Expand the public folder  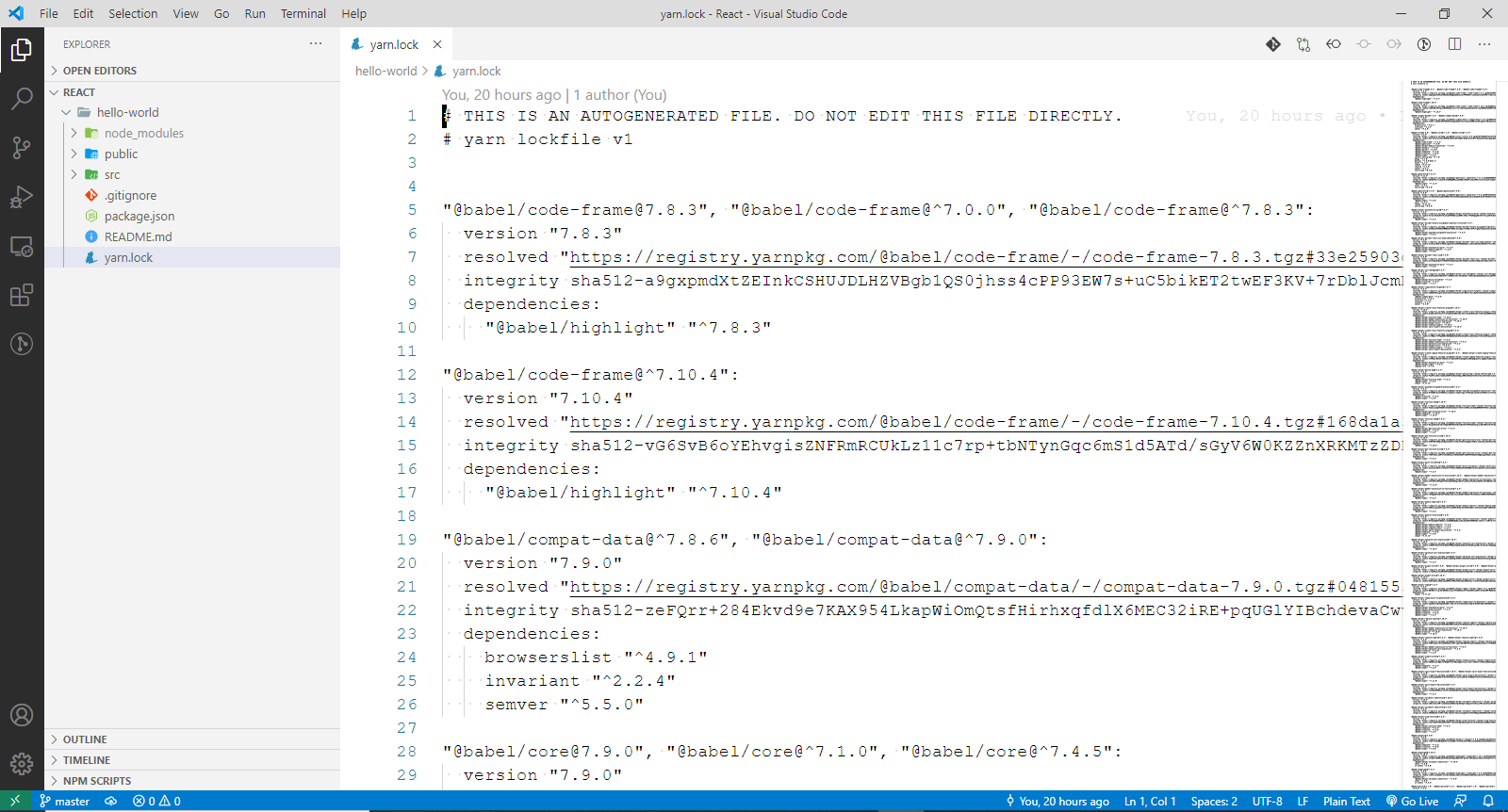[192, 154]
